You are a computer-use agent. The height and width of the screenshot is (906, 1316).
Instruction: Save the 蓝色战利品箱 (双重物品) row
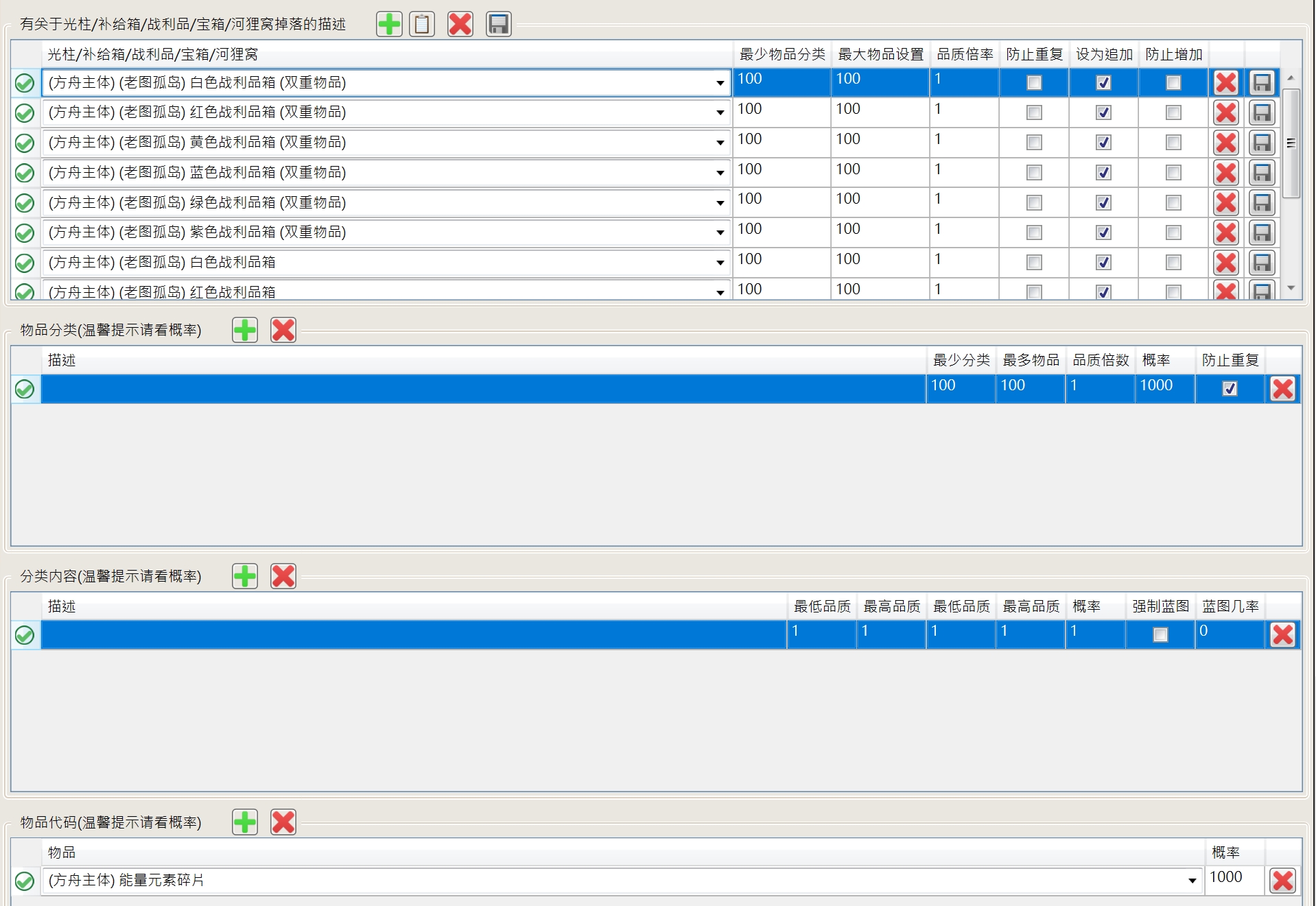tap(1262, 172)
